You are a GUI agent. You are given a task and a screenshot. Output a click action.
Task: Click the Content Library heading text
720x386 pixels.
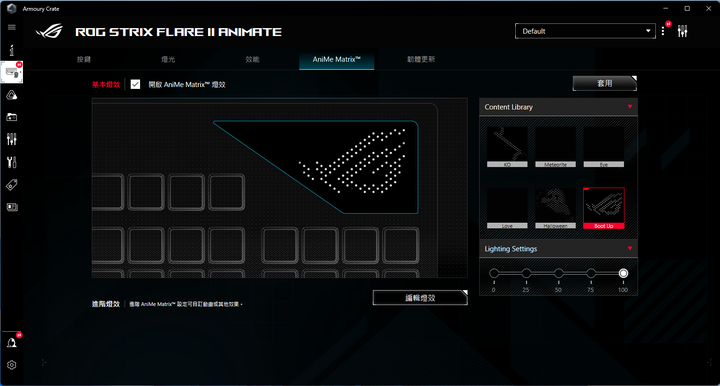[508, 107]
